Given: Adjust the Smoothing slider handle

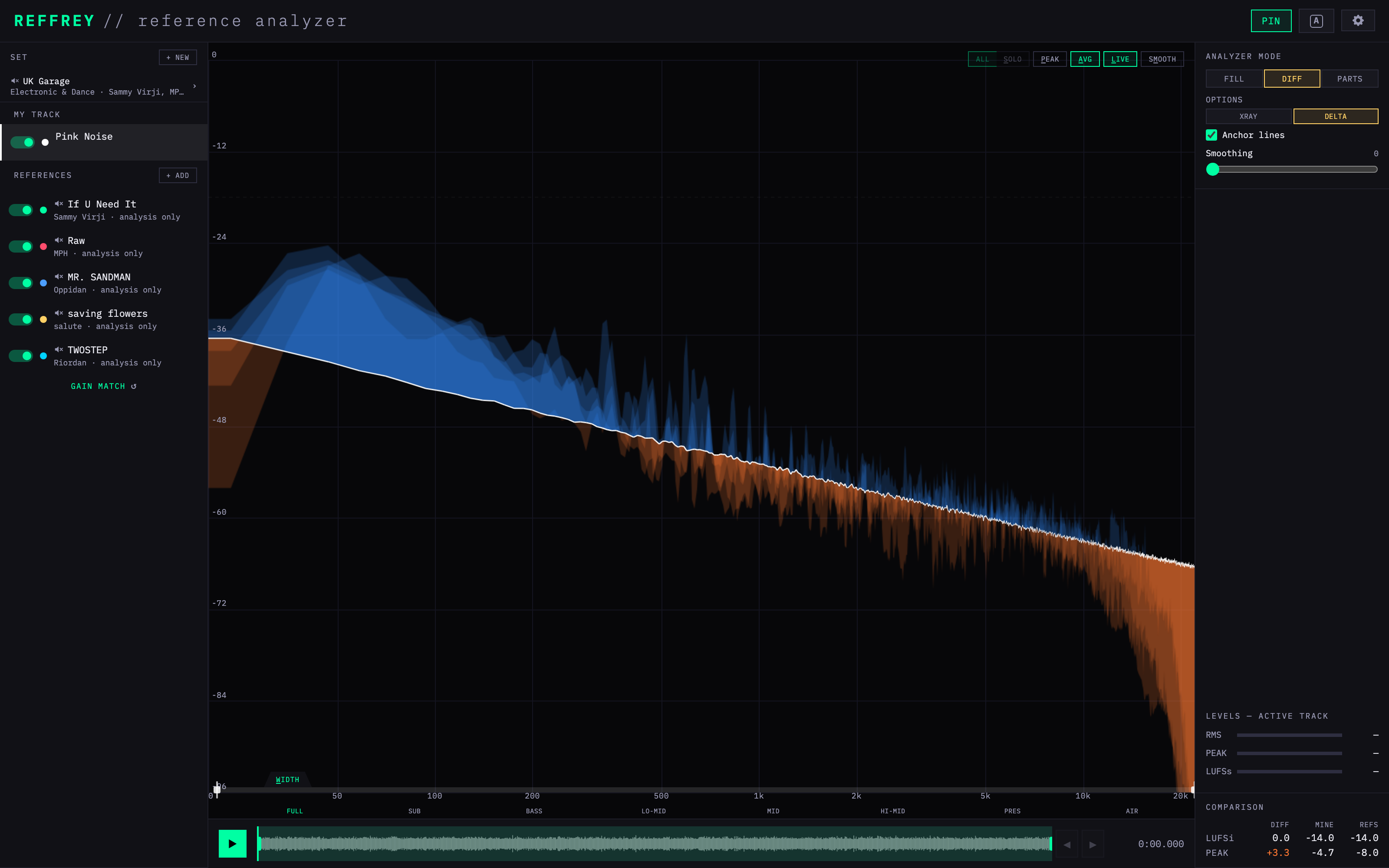Looking at the screenshot, I should [x=1213, y=169].
